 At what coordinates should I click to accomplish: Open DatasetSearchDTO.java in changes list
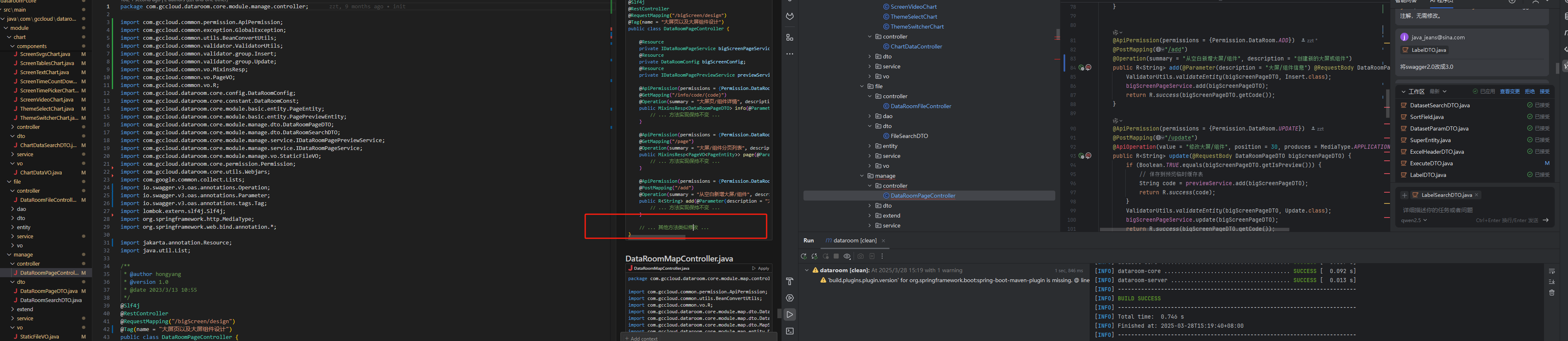pyautogui.click(x=1440, y=105)
